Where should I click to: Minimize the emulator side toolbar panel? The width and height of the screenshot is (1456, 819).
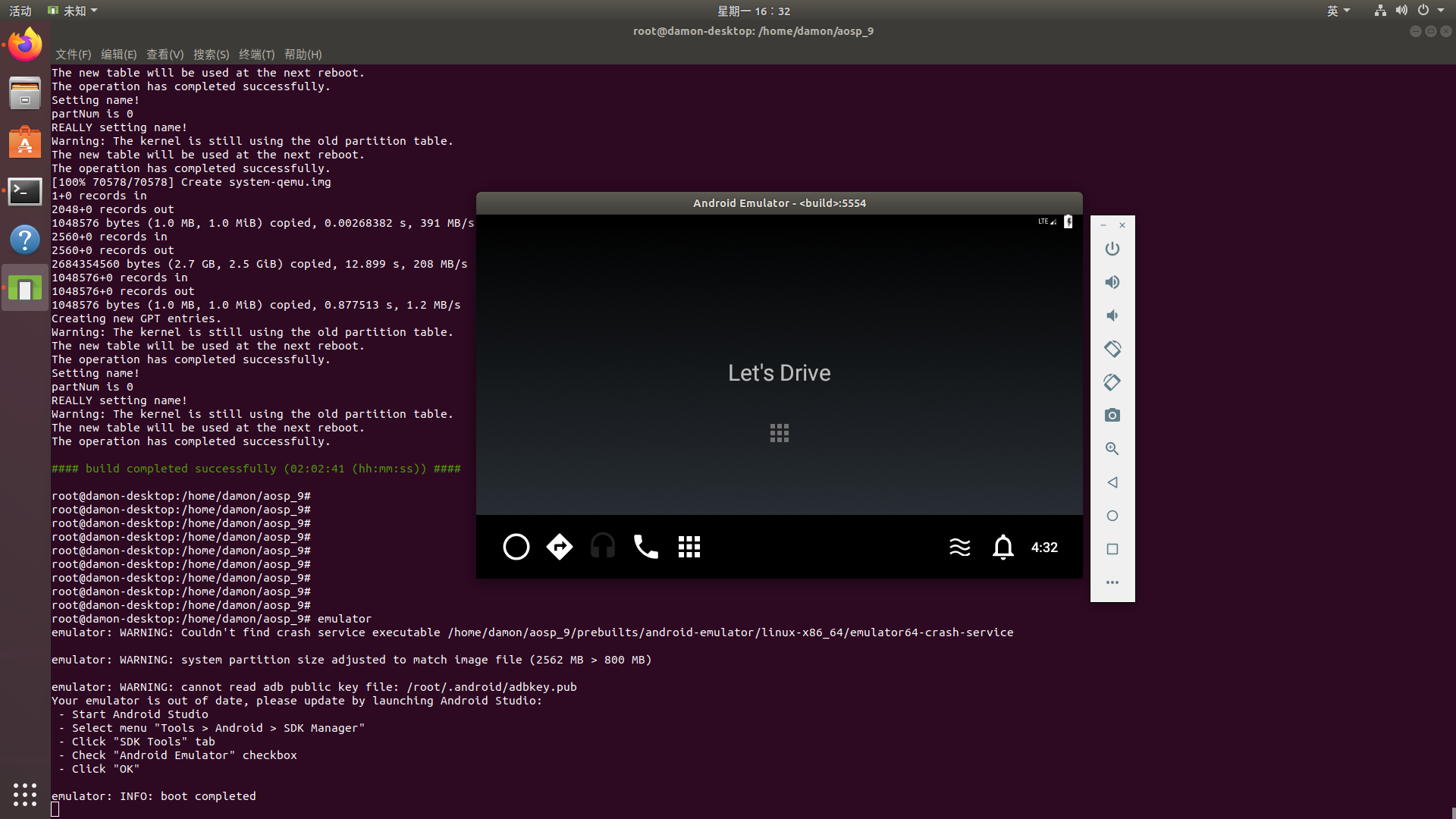(1103, 225)
